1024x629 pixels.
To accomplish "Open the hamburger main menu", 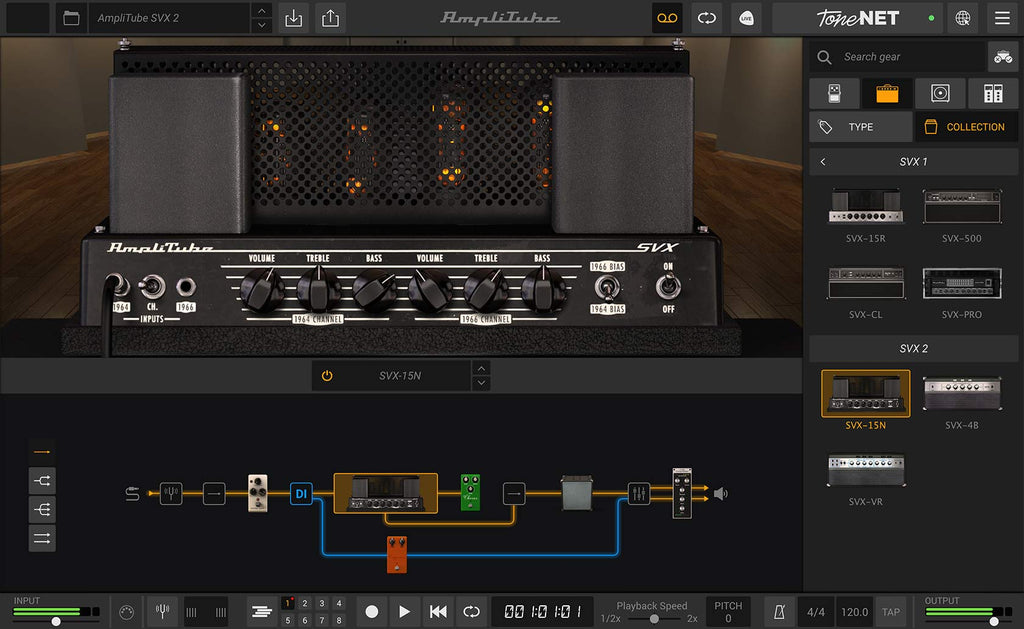I will pos(1002,18).
